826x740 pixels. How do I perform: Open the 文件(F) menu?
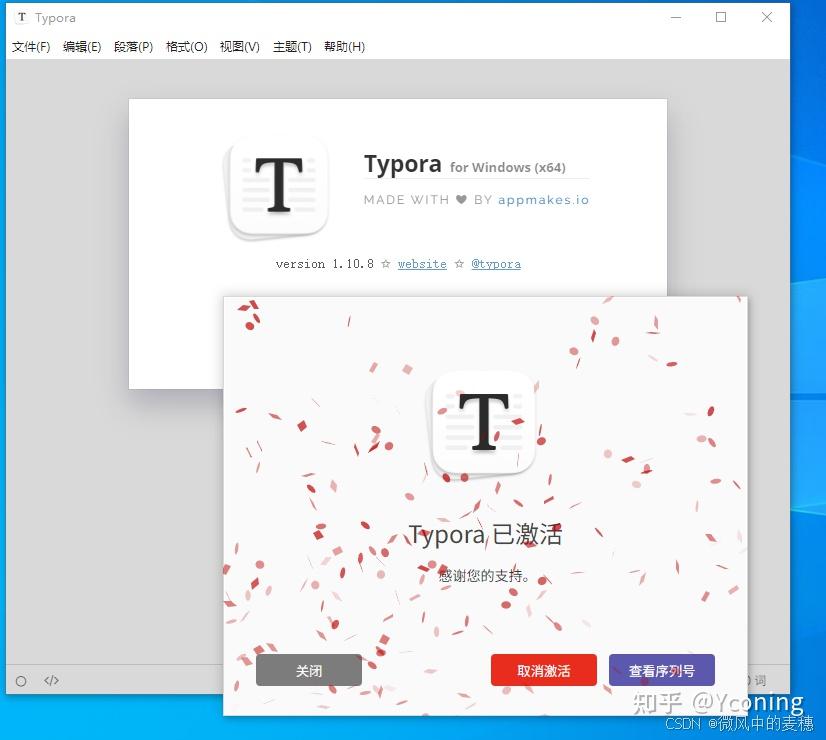point(31,46)
